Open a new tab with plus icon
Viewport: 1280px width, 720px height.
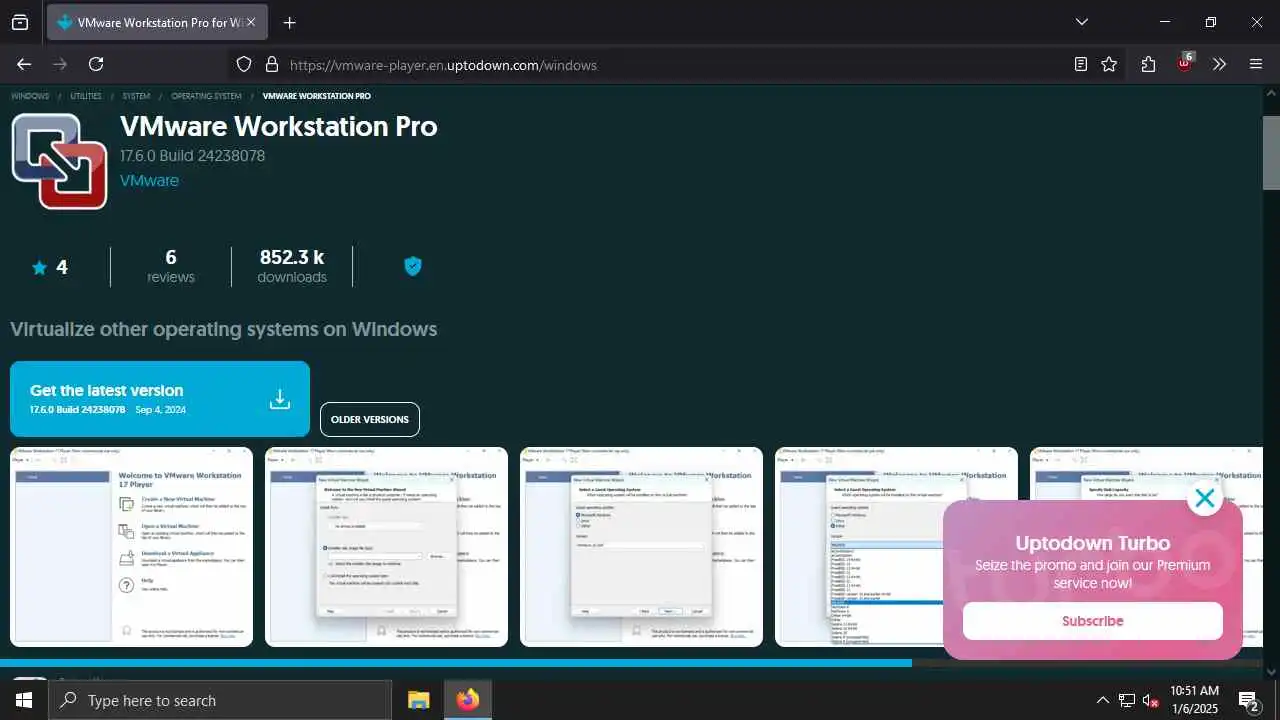(x=290, y=22)
